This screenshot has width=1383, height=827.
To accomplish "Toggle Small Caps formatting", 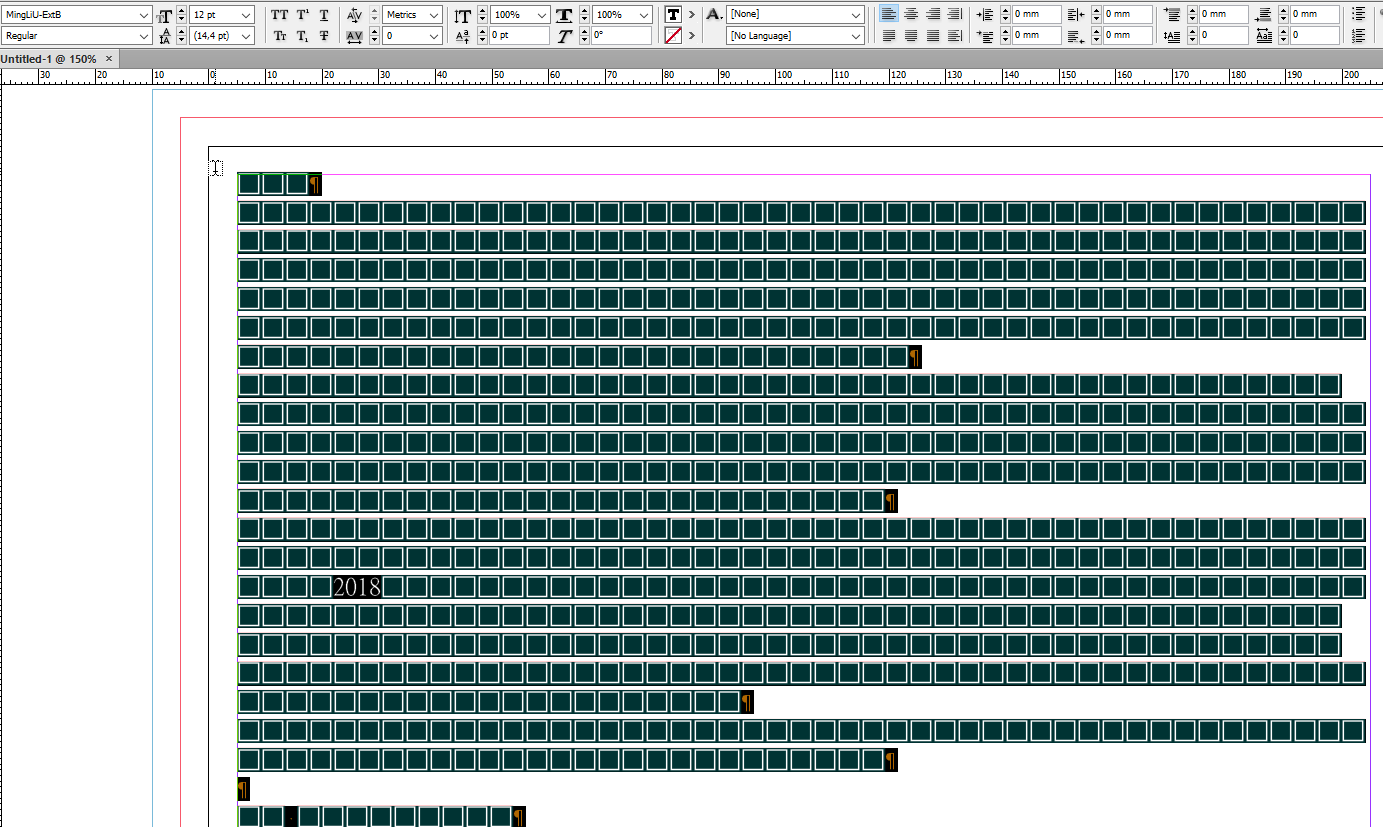I will tap(279, 36).
